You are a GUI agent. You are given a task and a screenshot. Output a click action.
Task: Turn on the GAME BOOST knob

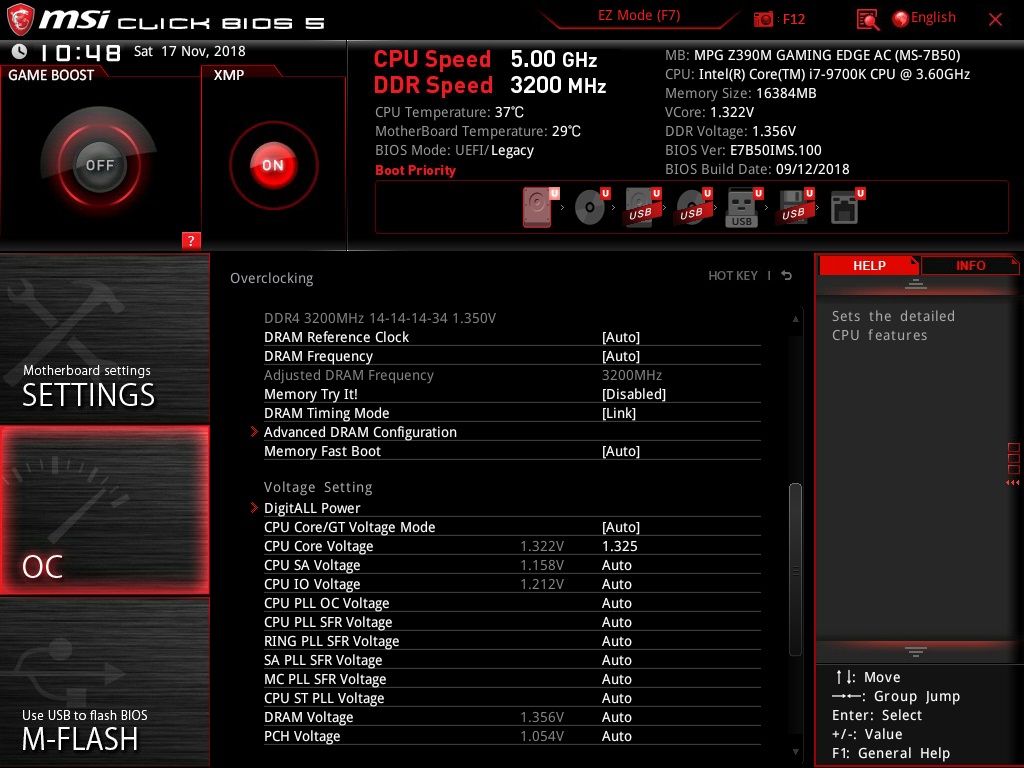click(x=99, y=165)
